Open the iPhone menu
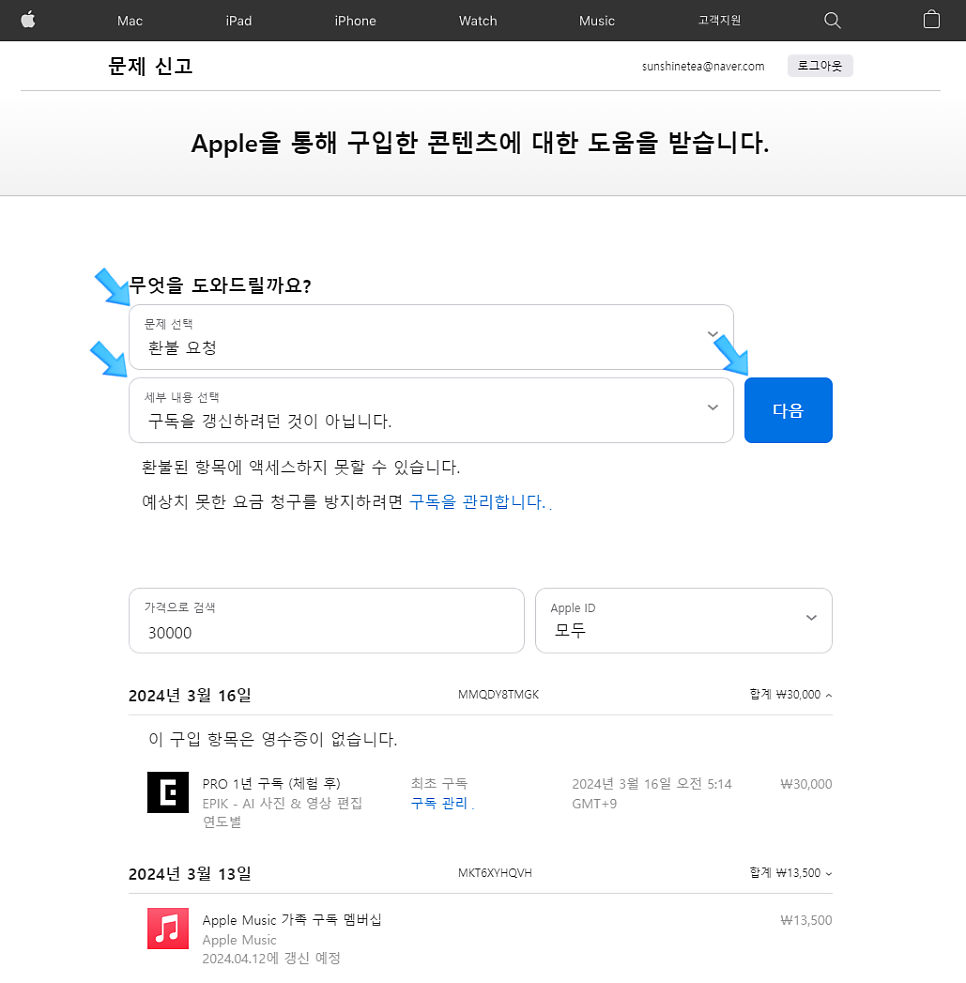The image size is (966, 983). click(x=355, y=21)
